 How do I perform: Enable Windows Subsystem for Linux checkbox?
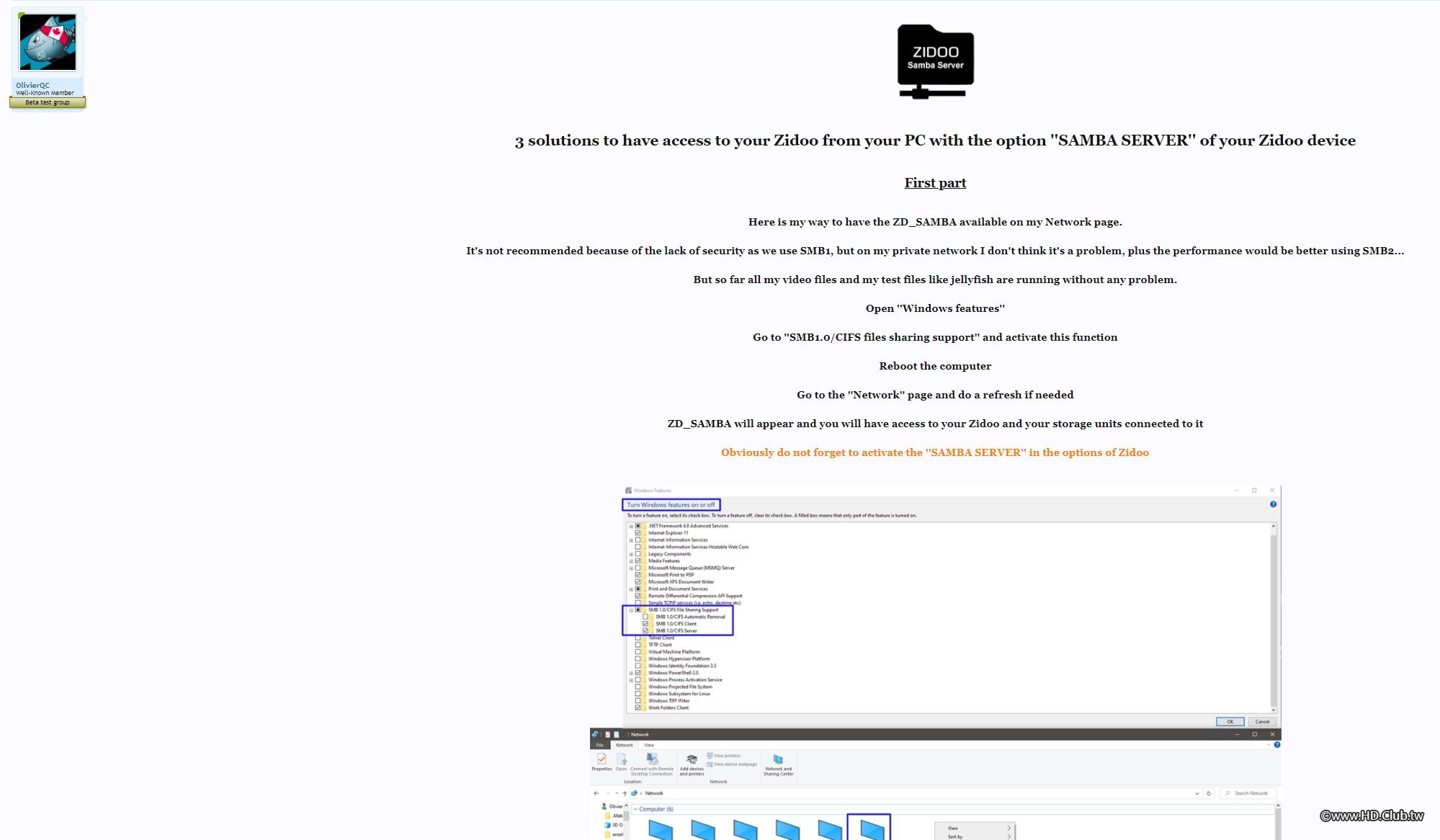(638, 694)
